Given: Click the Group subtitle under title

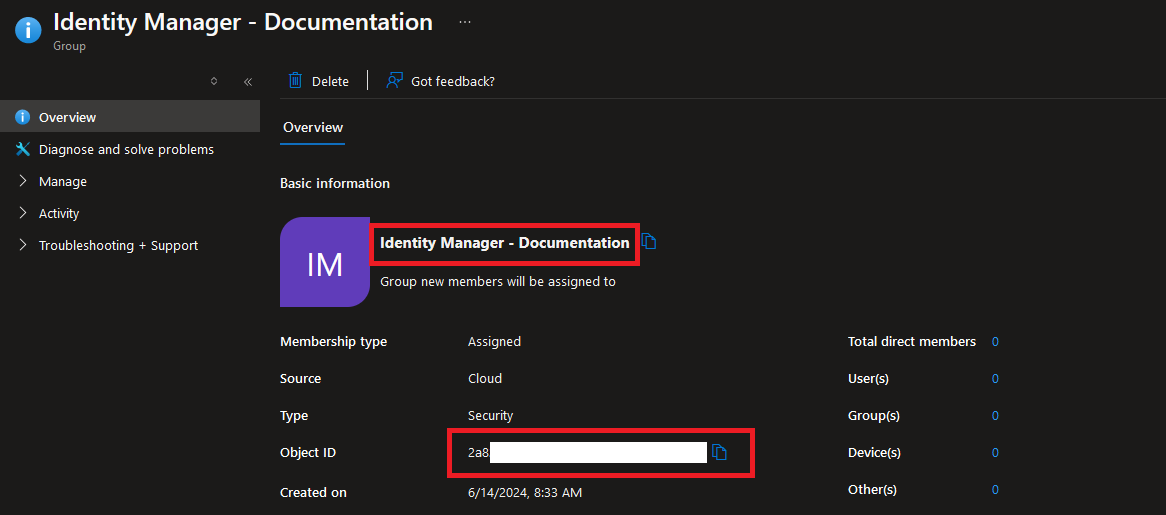Looking at the screenshot, I should pyautogui.click(x=69, y=46).
